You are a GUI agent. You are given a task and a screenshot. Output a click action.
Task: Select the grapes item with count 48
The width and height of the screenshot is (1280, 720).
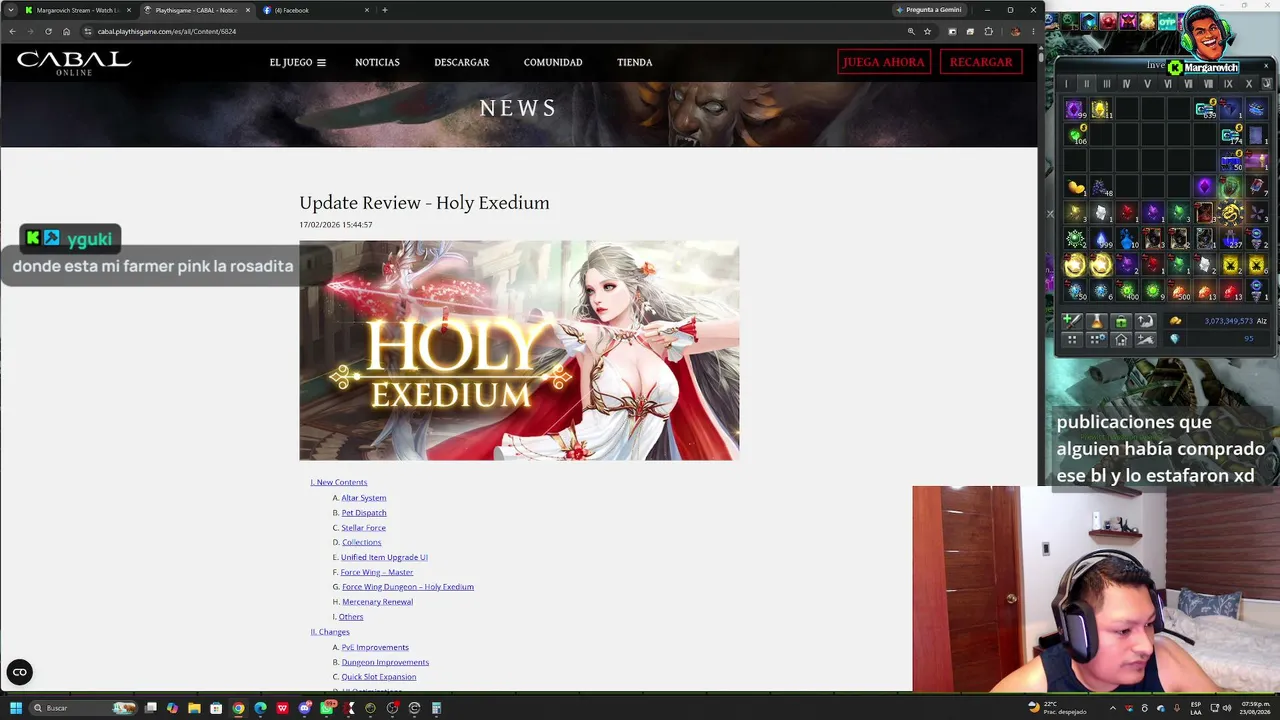pyautogui.click(x=1101, y=187)
